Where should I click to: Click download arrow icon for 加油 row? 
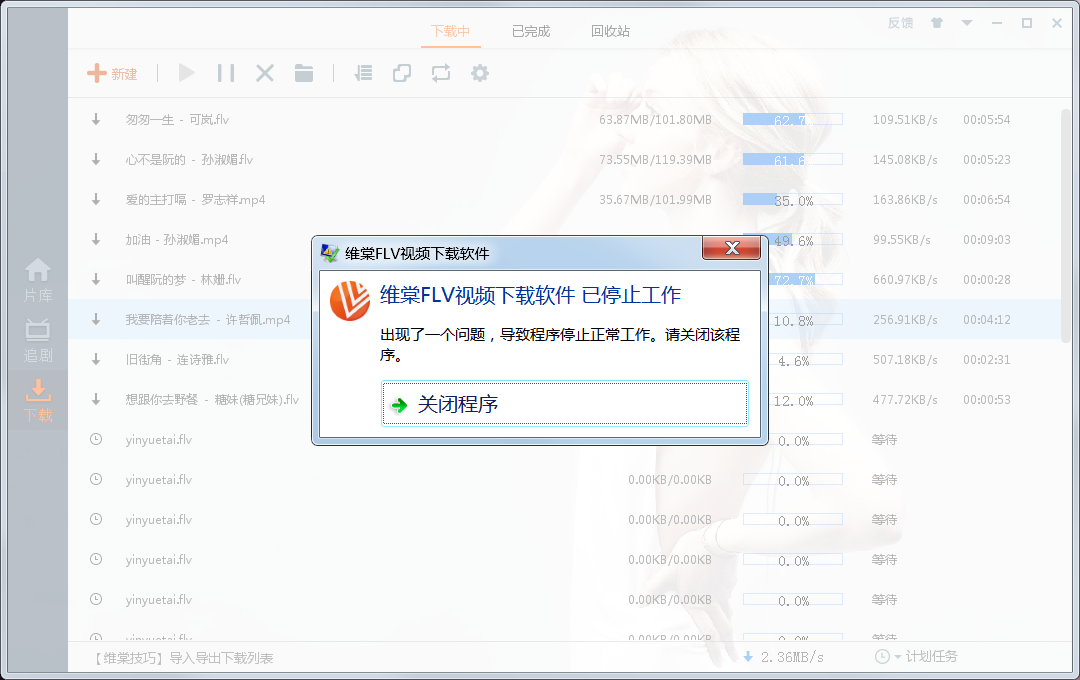(x=96, y=239)
